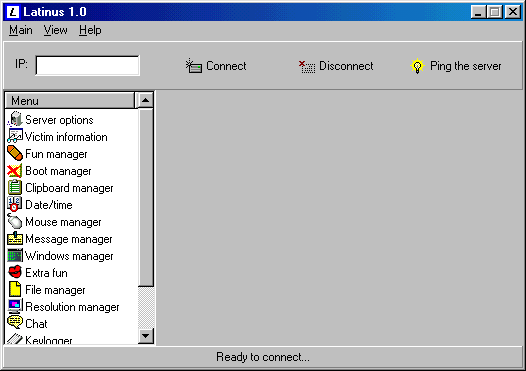Select the Windows manager icon
Viewport: 526px width, 371px height.
(x=15, y=256)
